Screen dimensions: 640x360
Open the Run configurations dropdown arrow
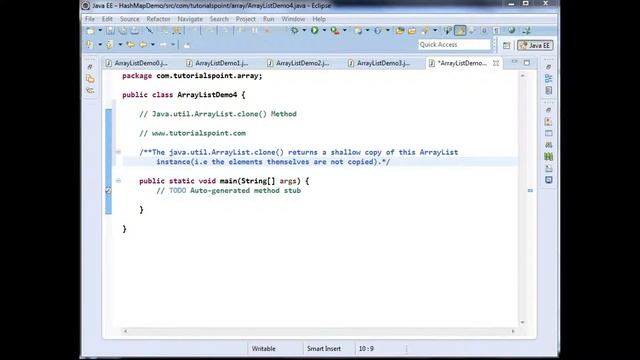click(324, 31)
